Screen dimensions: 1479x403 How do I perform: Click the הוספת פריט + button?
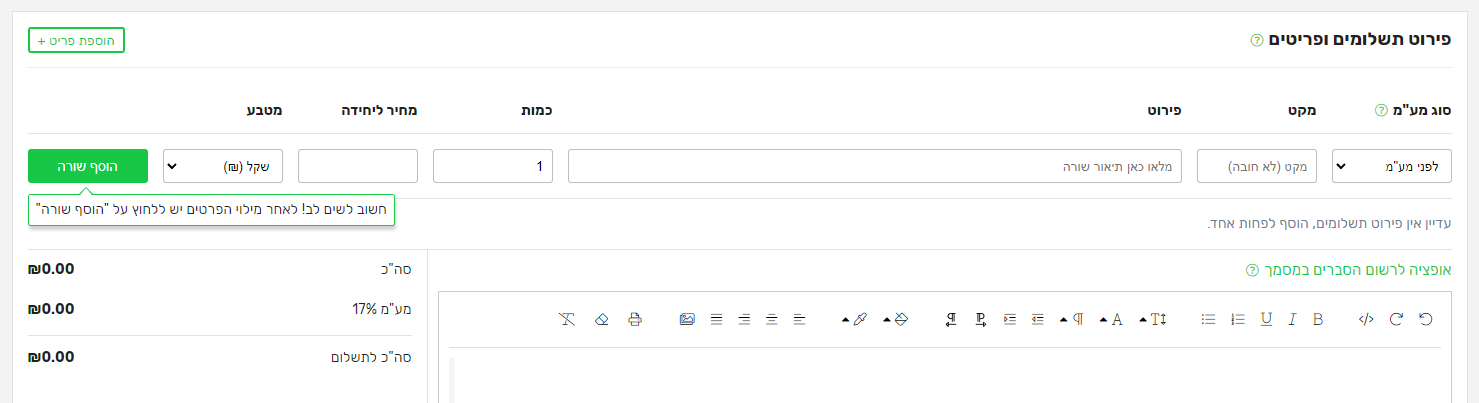[x=76, y=40]
